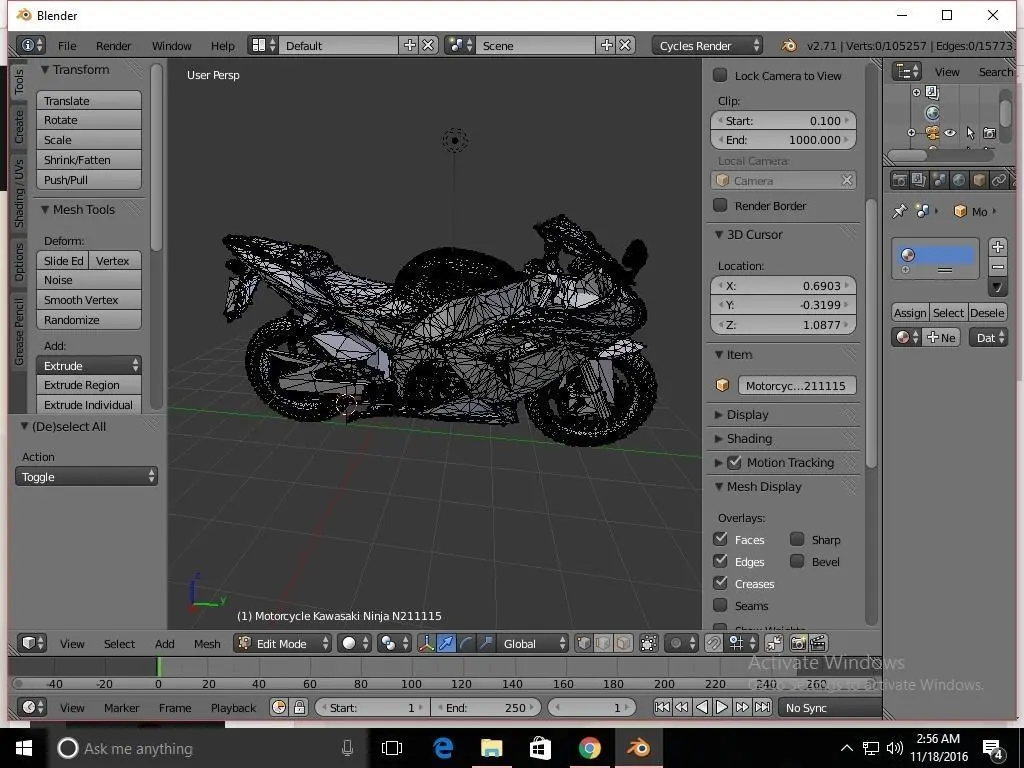Open the Toggle action dropdown
The width and height of the screenshot is (1024, 768).
tap(86, 477)
